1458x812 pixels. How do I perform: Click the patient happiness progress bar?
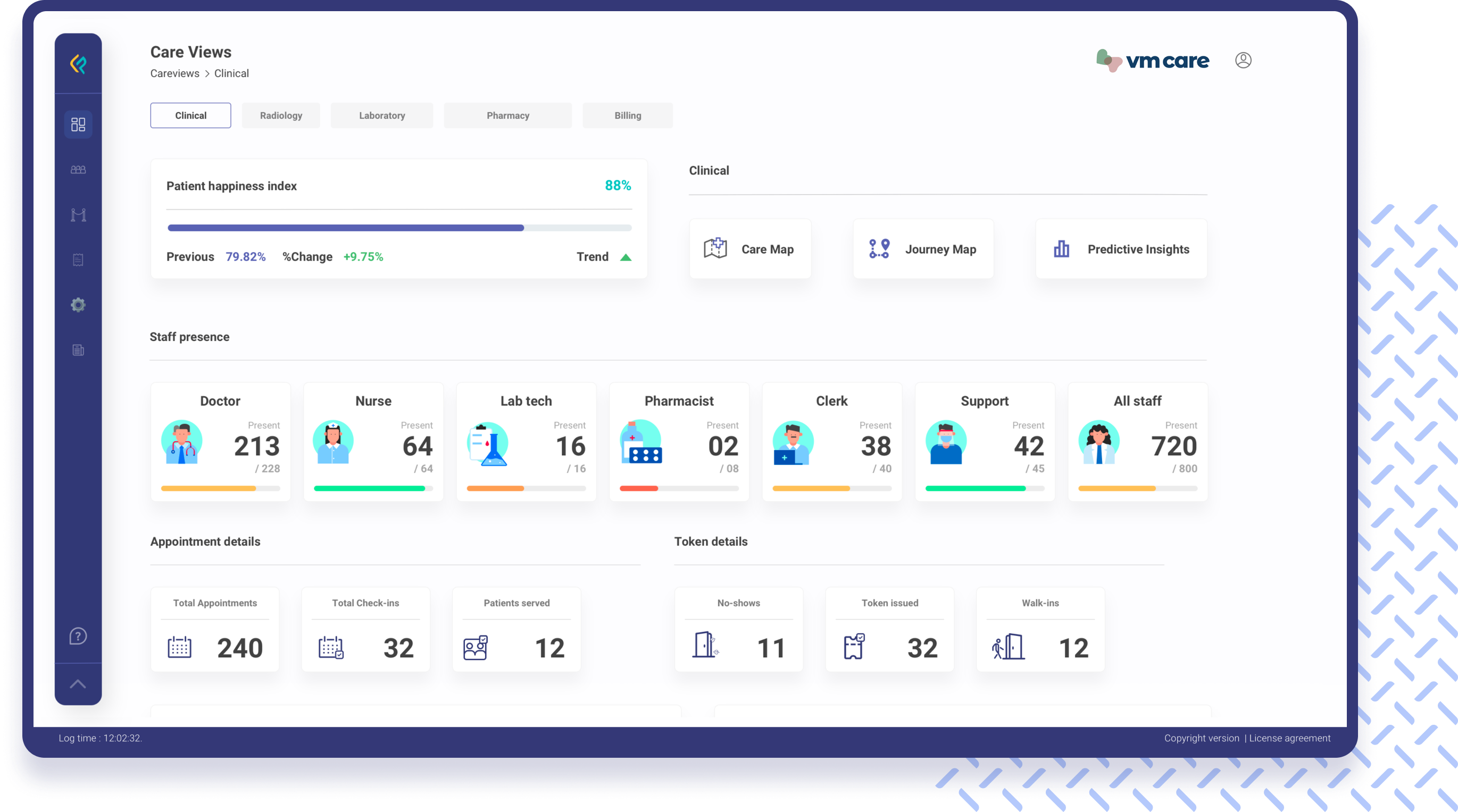tap(399, 228)
